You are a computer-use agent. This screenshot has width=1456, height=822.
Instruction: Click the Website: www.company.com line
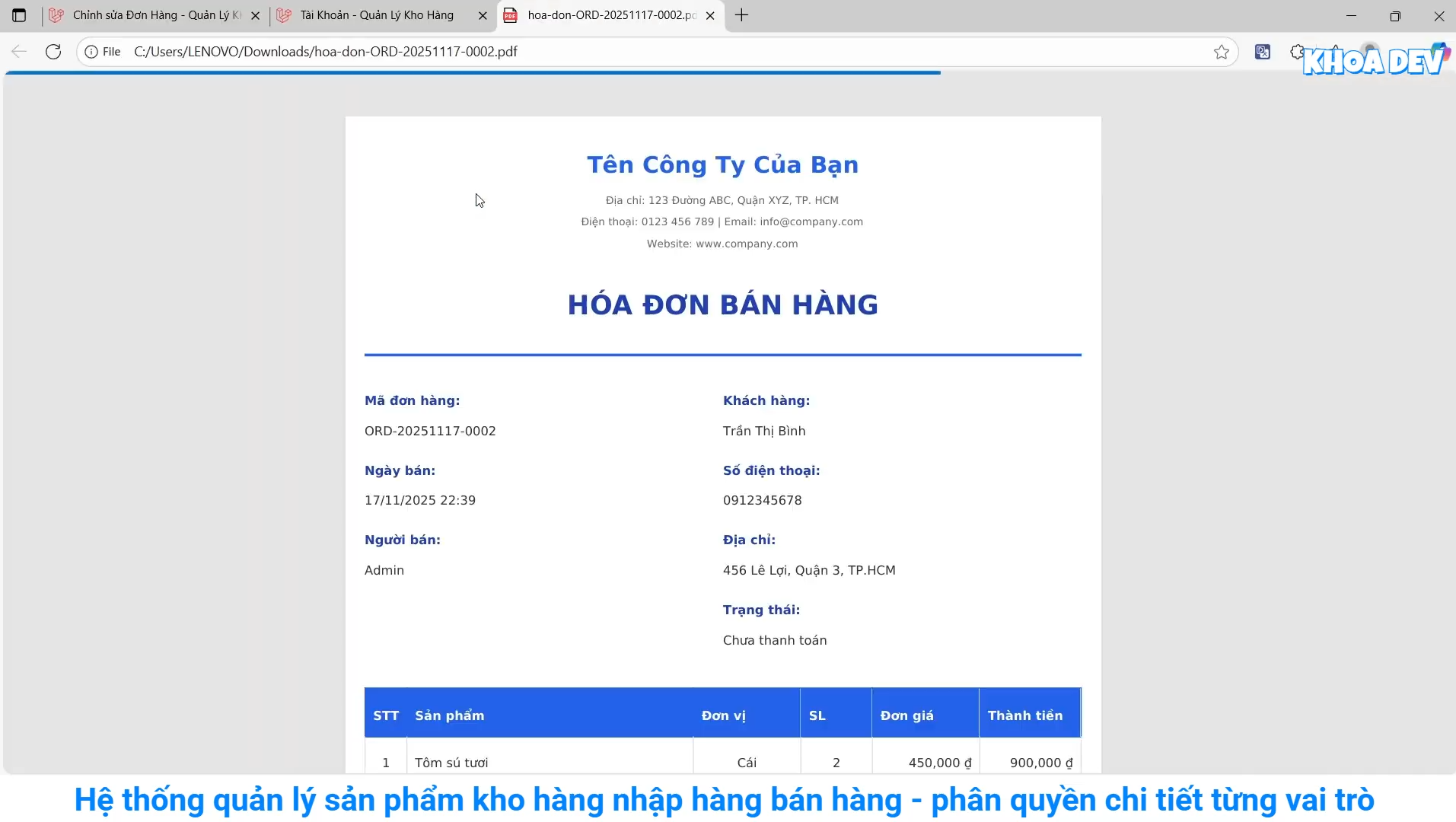coord(722,244)
